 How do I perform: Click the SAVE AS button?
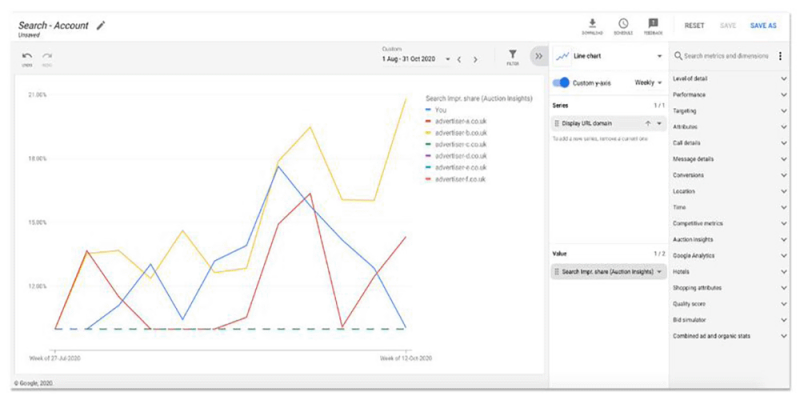click(763, 26)
